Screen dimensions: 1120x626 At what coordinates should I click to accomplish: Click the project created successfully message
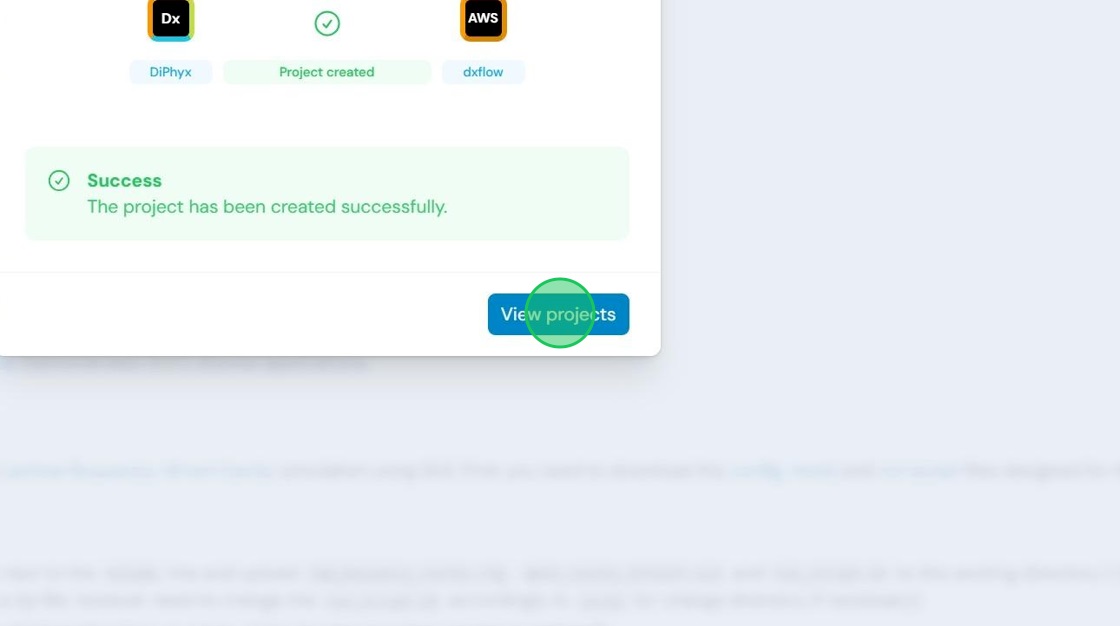(x=267, y=207)
